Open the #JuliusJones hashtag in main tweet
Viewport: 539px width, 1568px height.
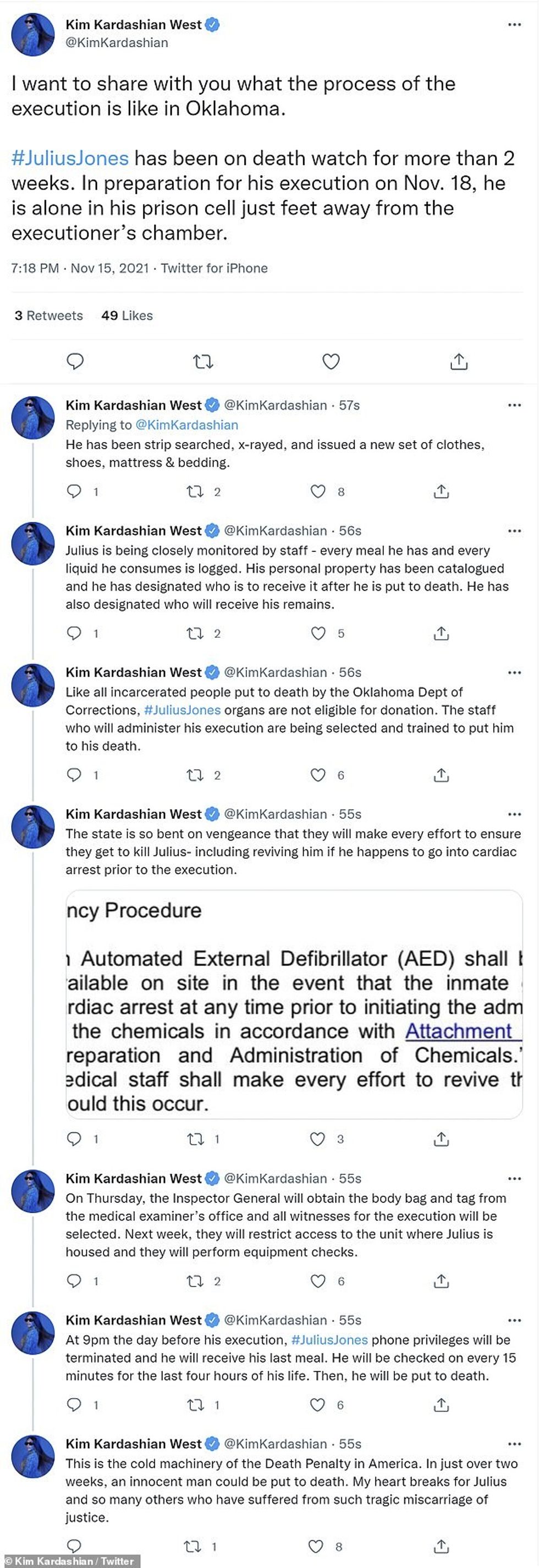point(70,158)
